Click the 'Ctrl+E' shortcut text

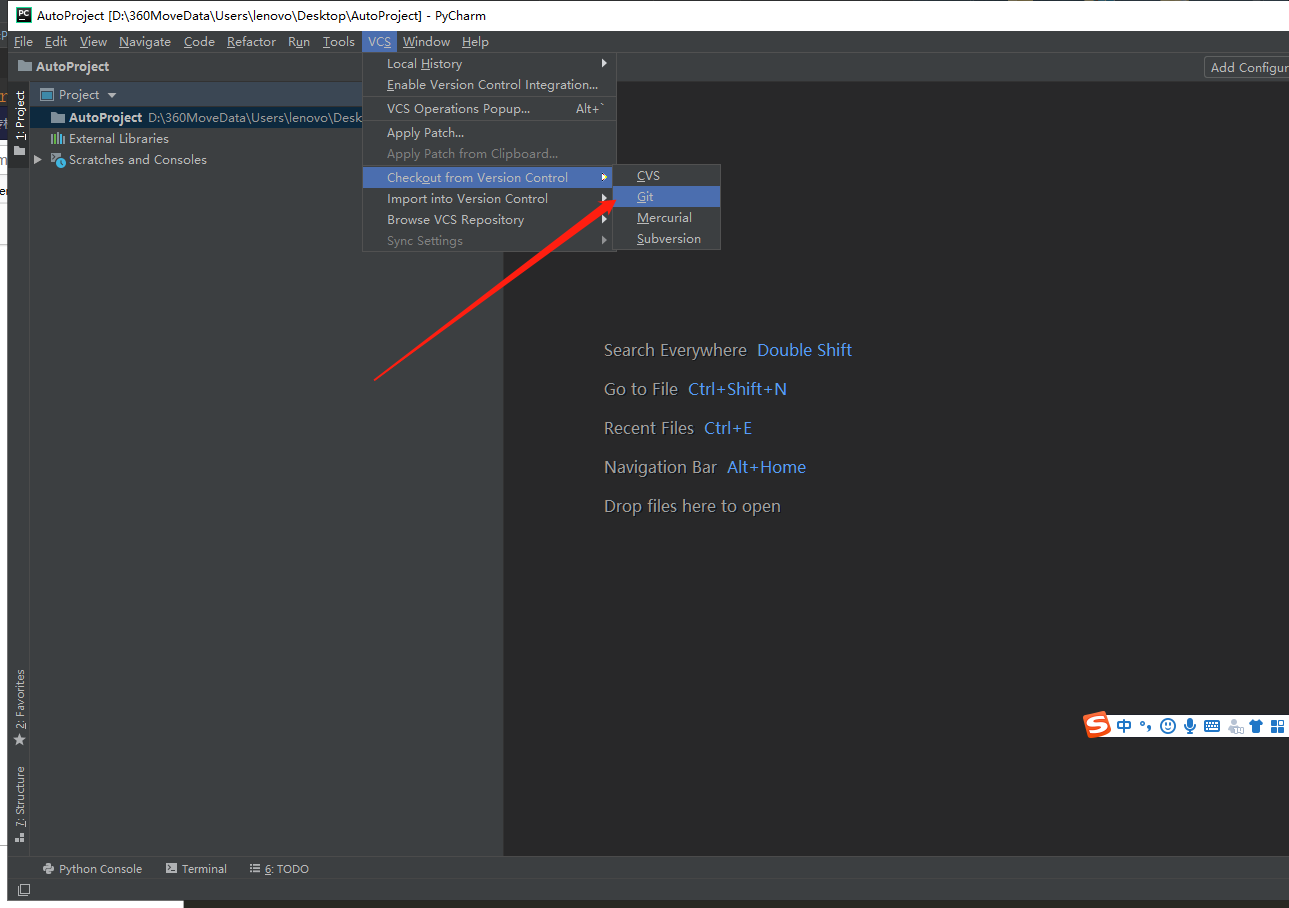coord(728,428)
